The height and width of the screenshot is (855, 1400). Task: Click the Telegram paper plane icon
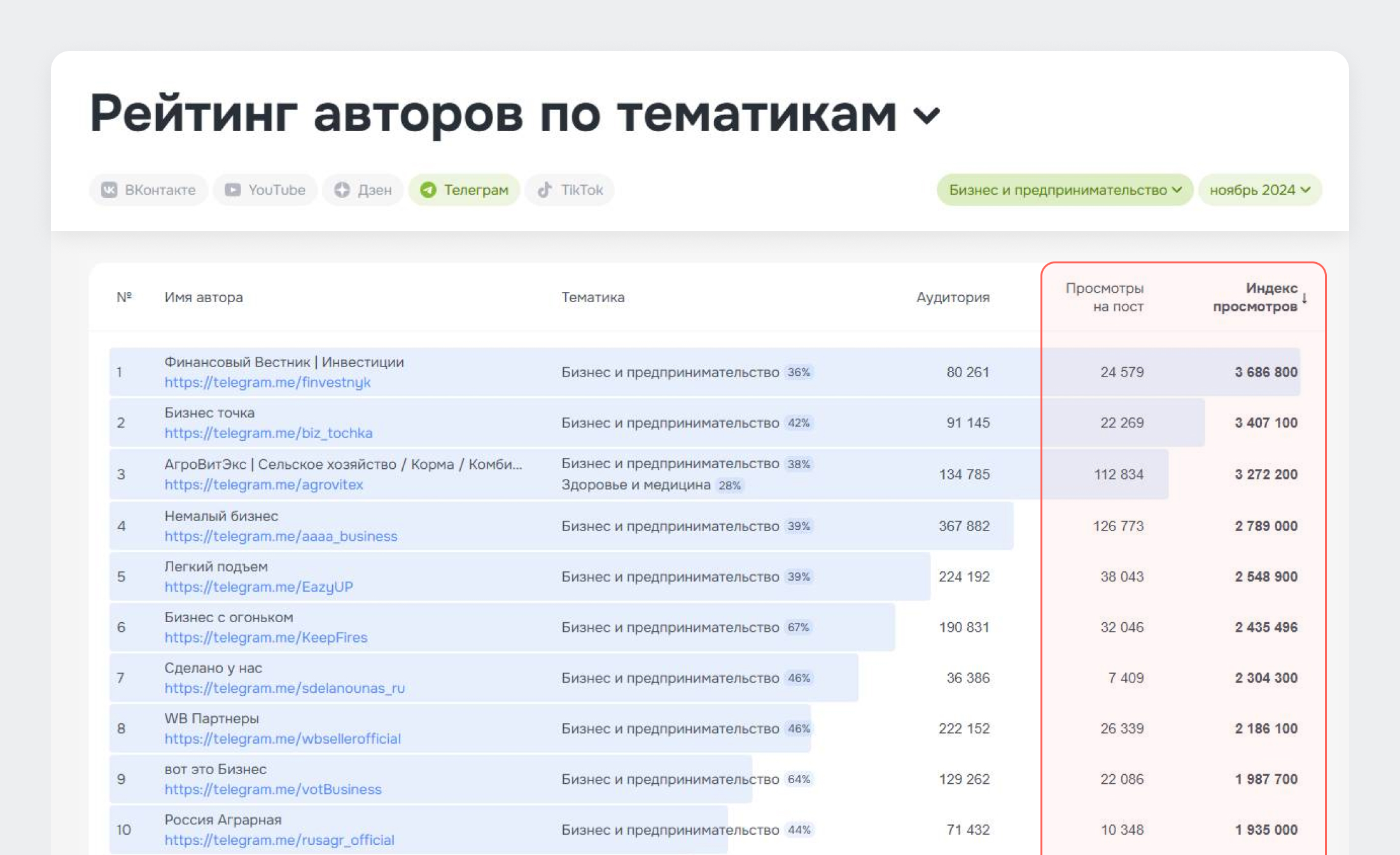click(x=428, y=190)
